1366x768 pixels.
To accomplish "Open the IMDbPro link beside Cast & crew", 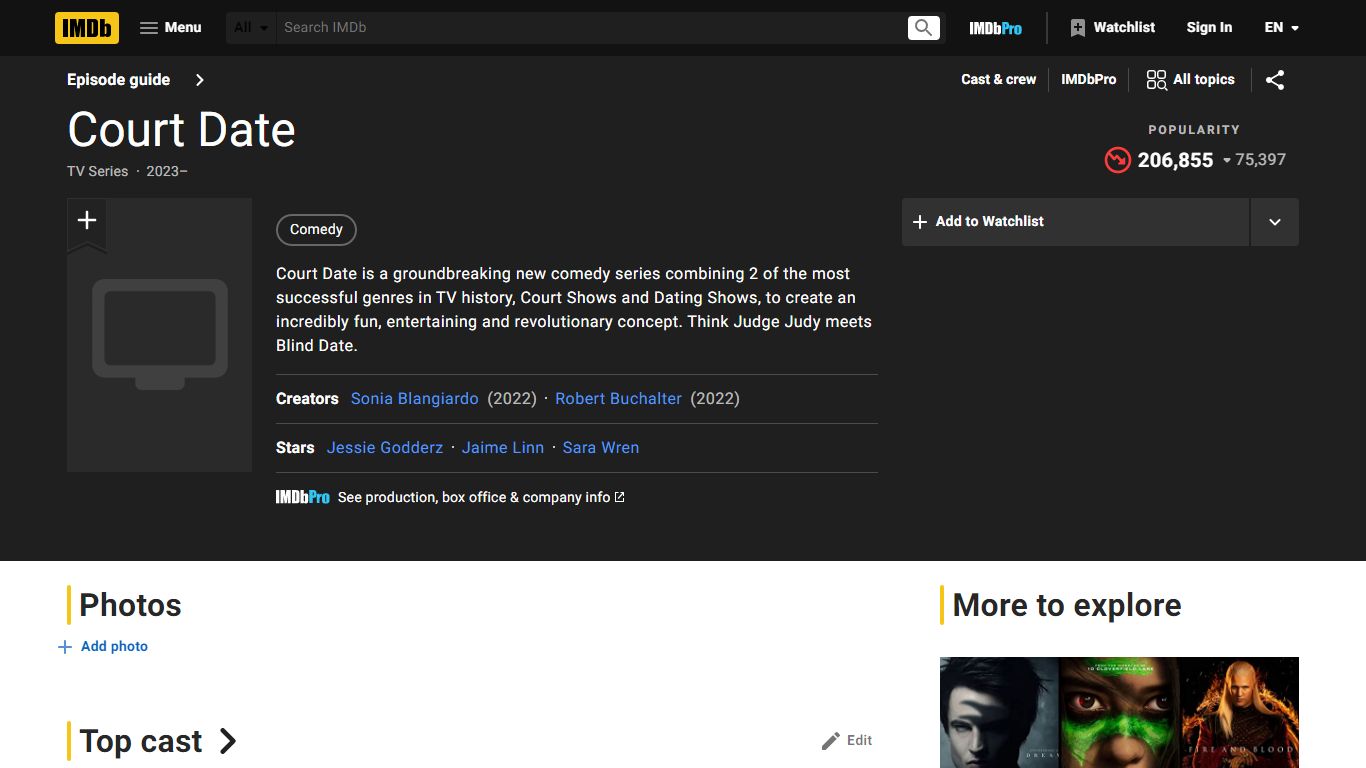I will [x=1088, y=80].
